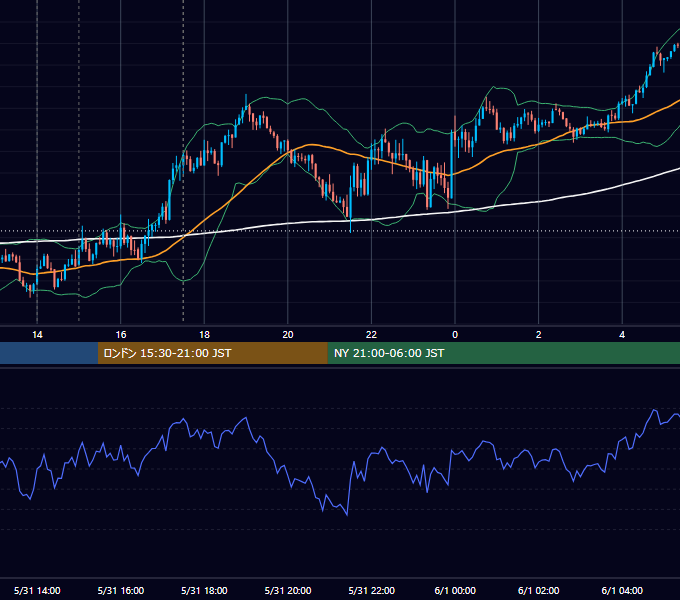Click the 5/31 20:00 time label

pos(288,590)
